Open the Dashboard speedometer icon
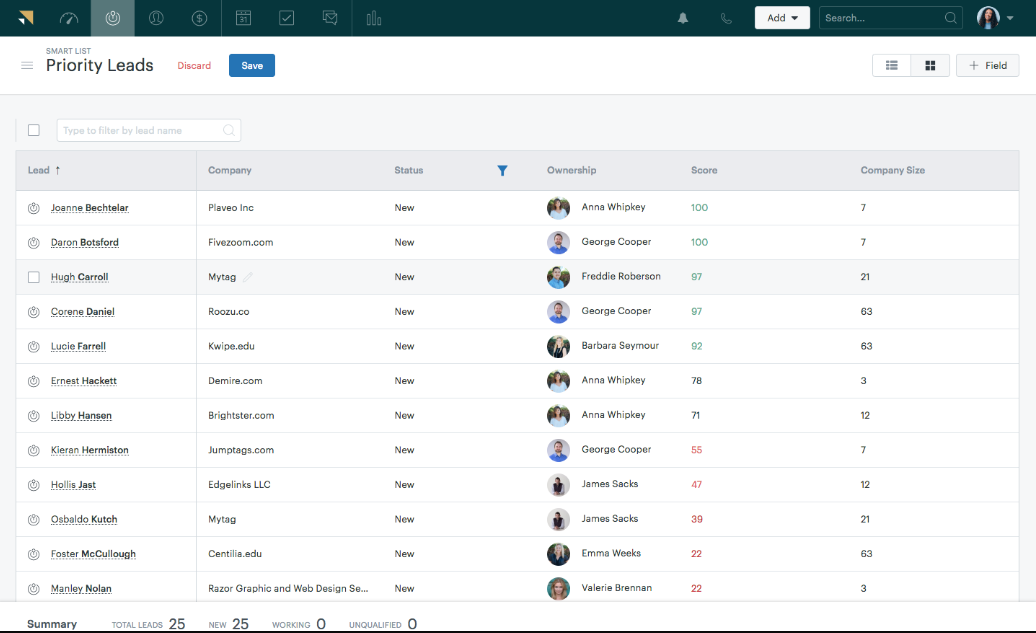The image size is (1036, 633). pos(68,17)
